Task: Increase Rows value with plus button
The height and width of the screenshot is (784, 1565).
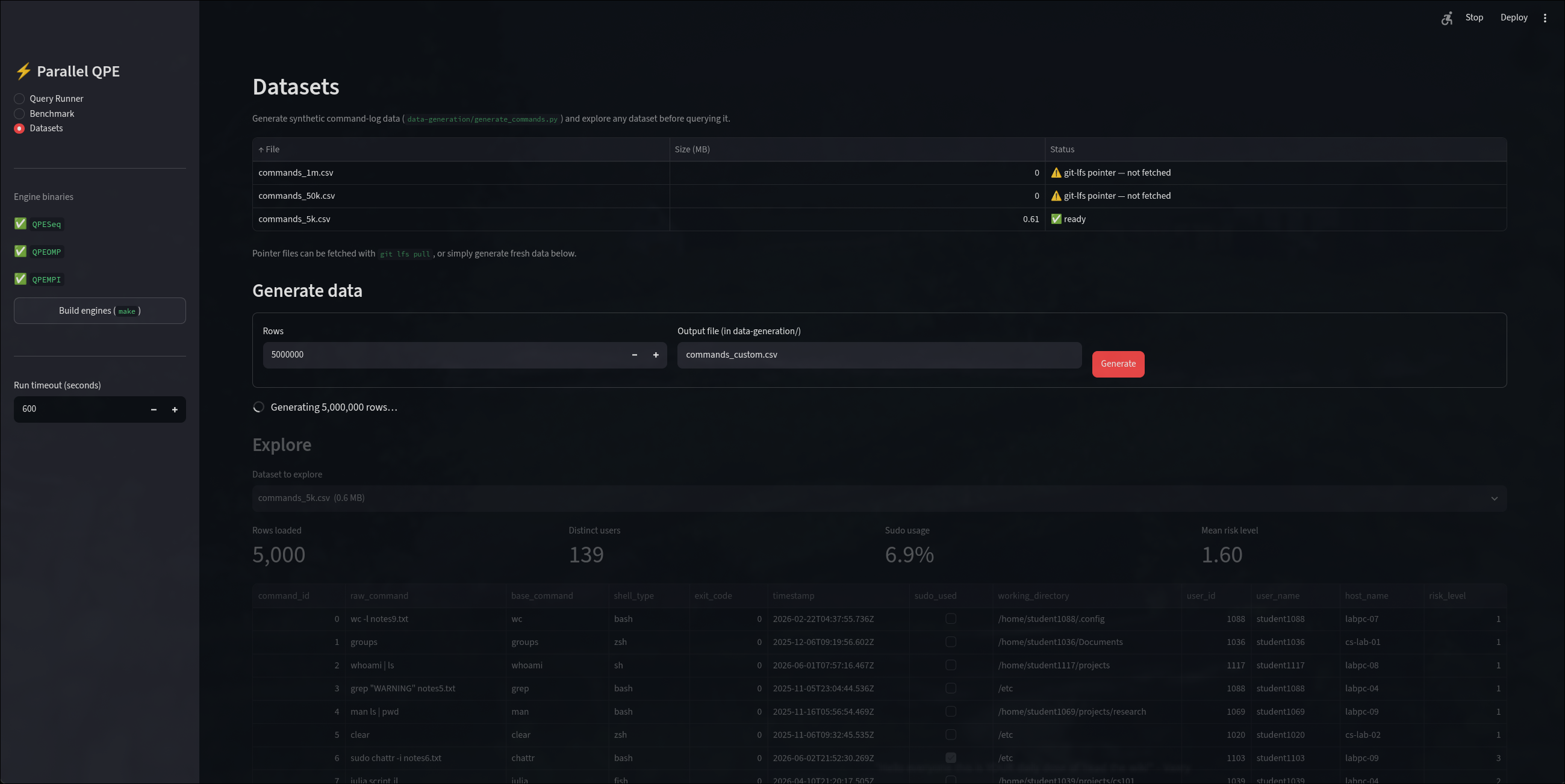Action: (656, 355)
